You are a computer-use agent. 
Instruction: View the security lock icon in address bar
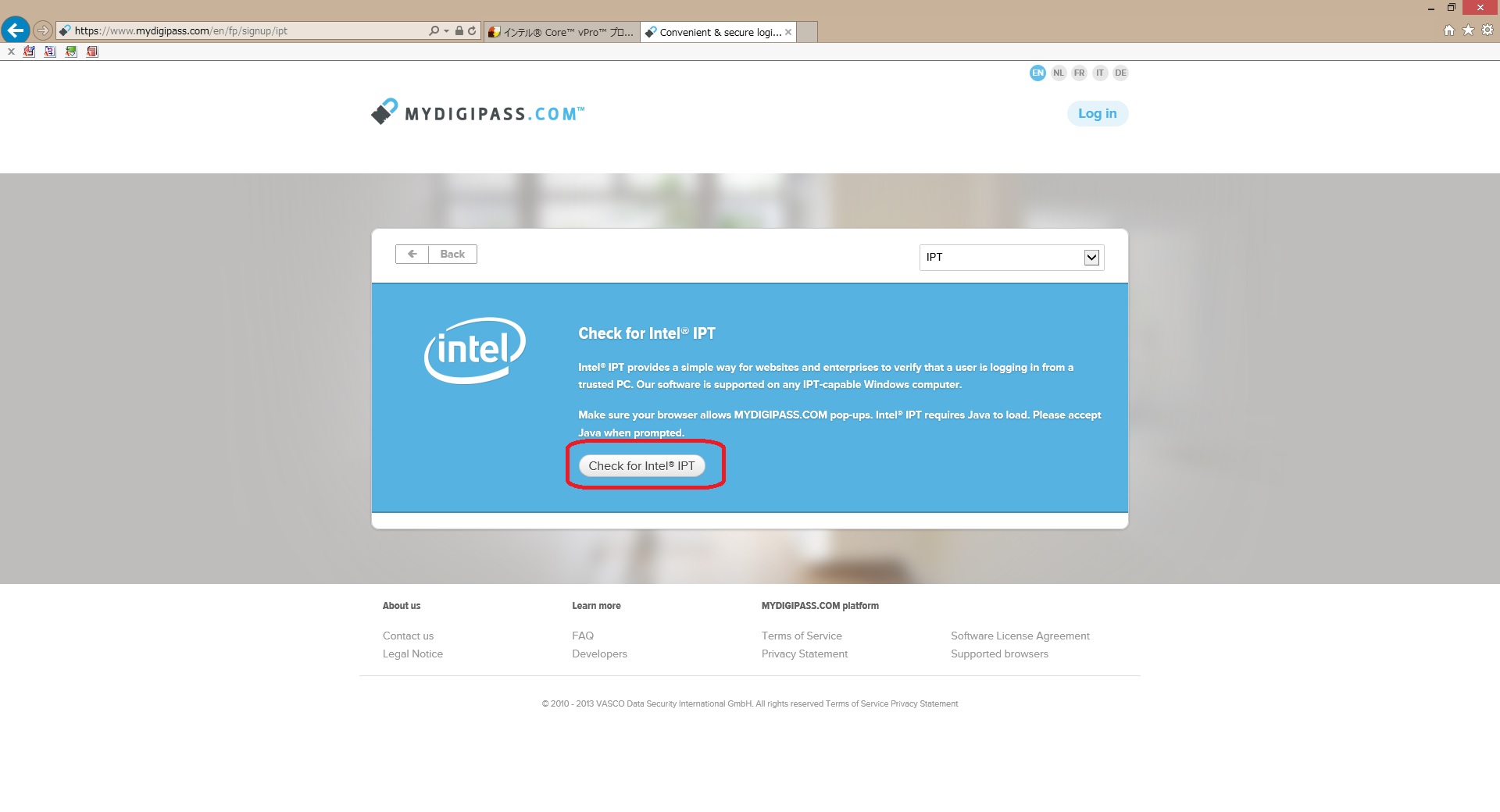pyautogui.click(x=459, y=31)
